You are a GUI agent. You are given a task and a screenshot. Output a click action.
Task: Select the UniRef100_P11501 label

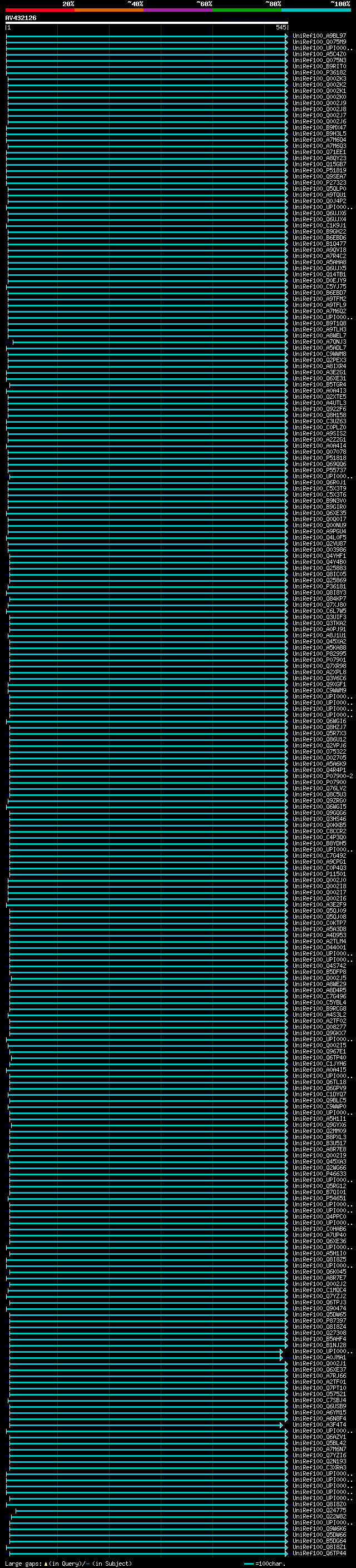[319, 875]
